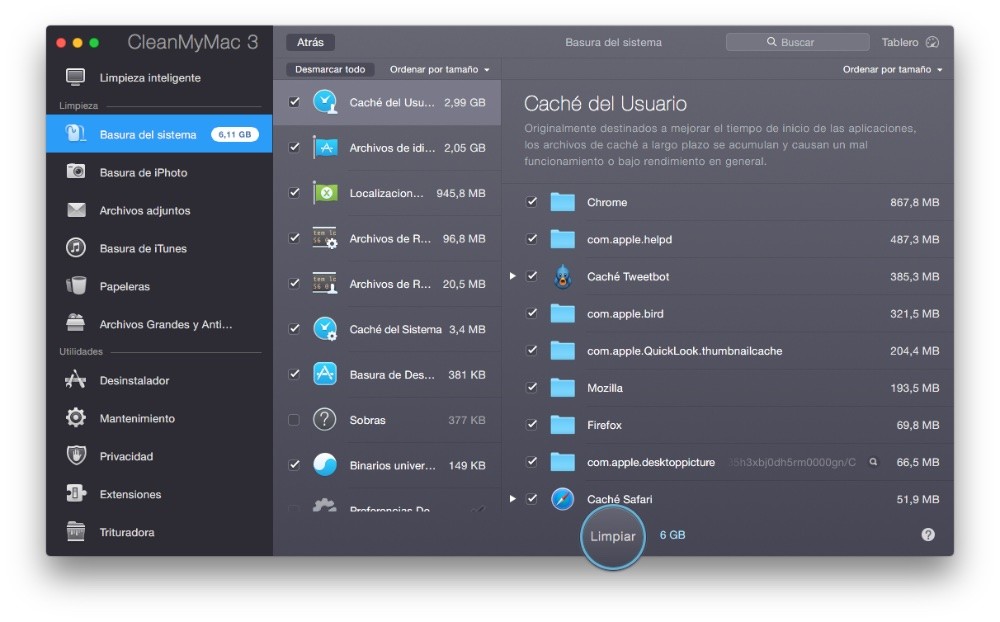Click the Caché del Usuario category icon
The height and width of the screenshot is (622, 1000).
point(325,102)
